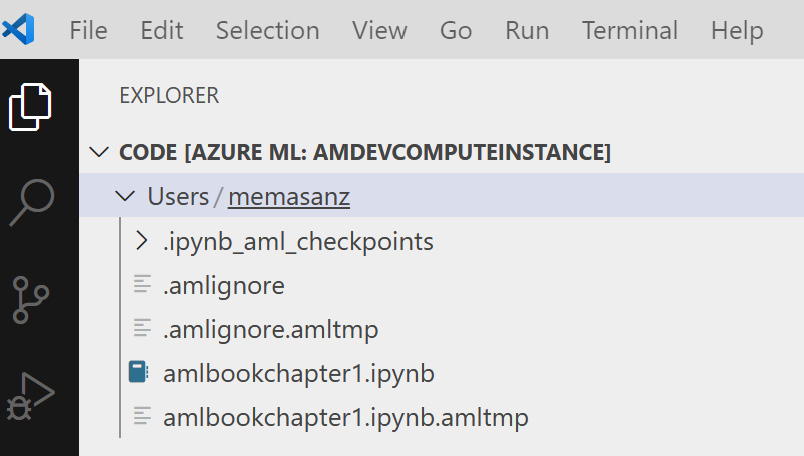
Task: Collapse the CODE [AZURE ML] workspace section
Action: tap(99, 152)
